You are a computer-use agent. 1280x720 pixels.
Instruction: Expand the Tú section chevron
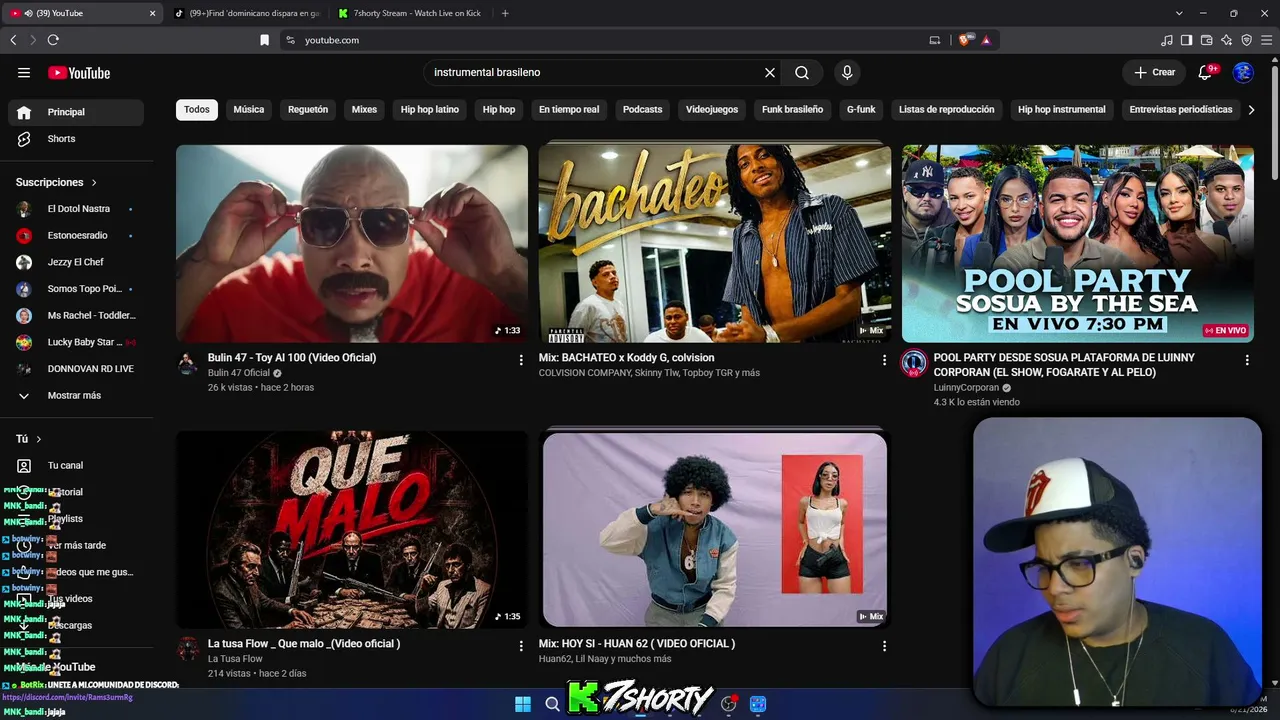(x=39, y=439)
